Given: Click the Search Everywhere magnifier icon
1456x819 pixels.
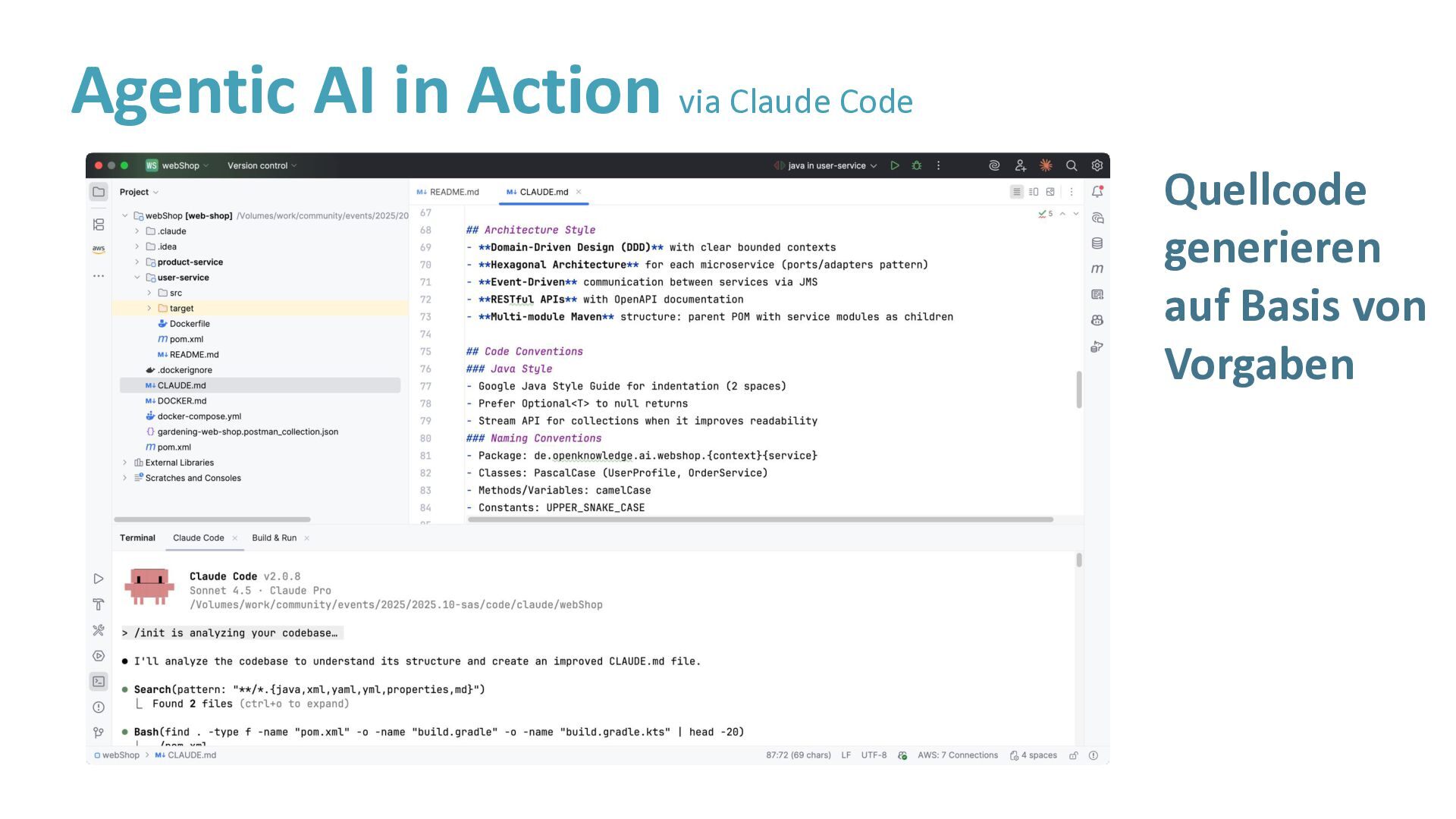Looking at the screenshot, I should 1072,165.
